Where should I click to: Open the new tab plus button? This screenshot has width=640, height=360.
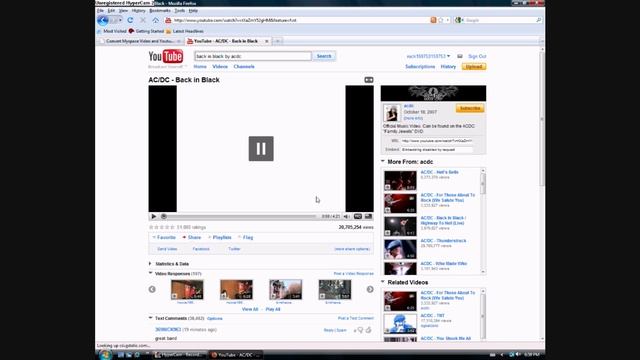(x=278, y=41)
